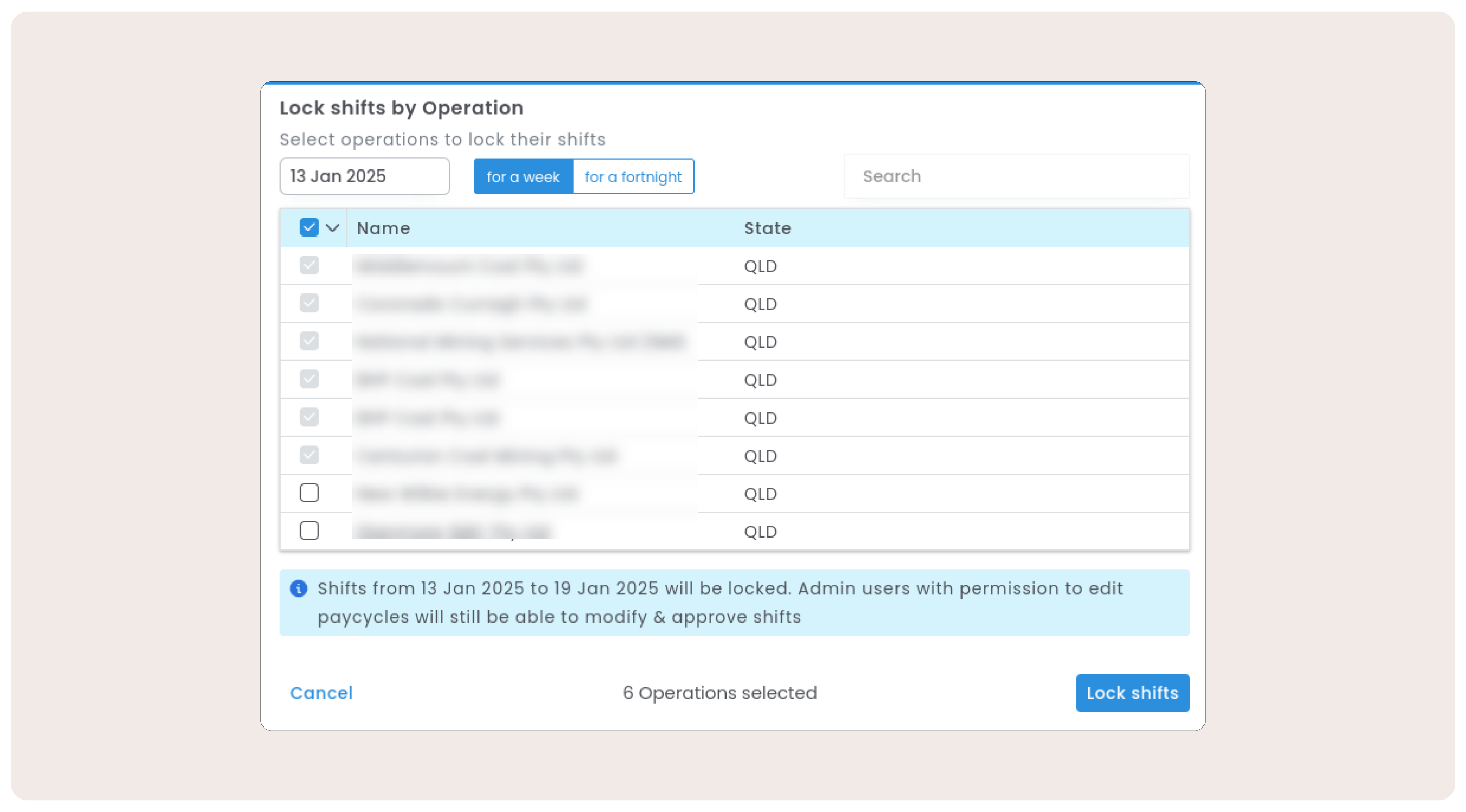The height and width of the screenshot is (812, 1466).
Task: Uncheck the first operation row checkbox
Action: pos(309,265)
